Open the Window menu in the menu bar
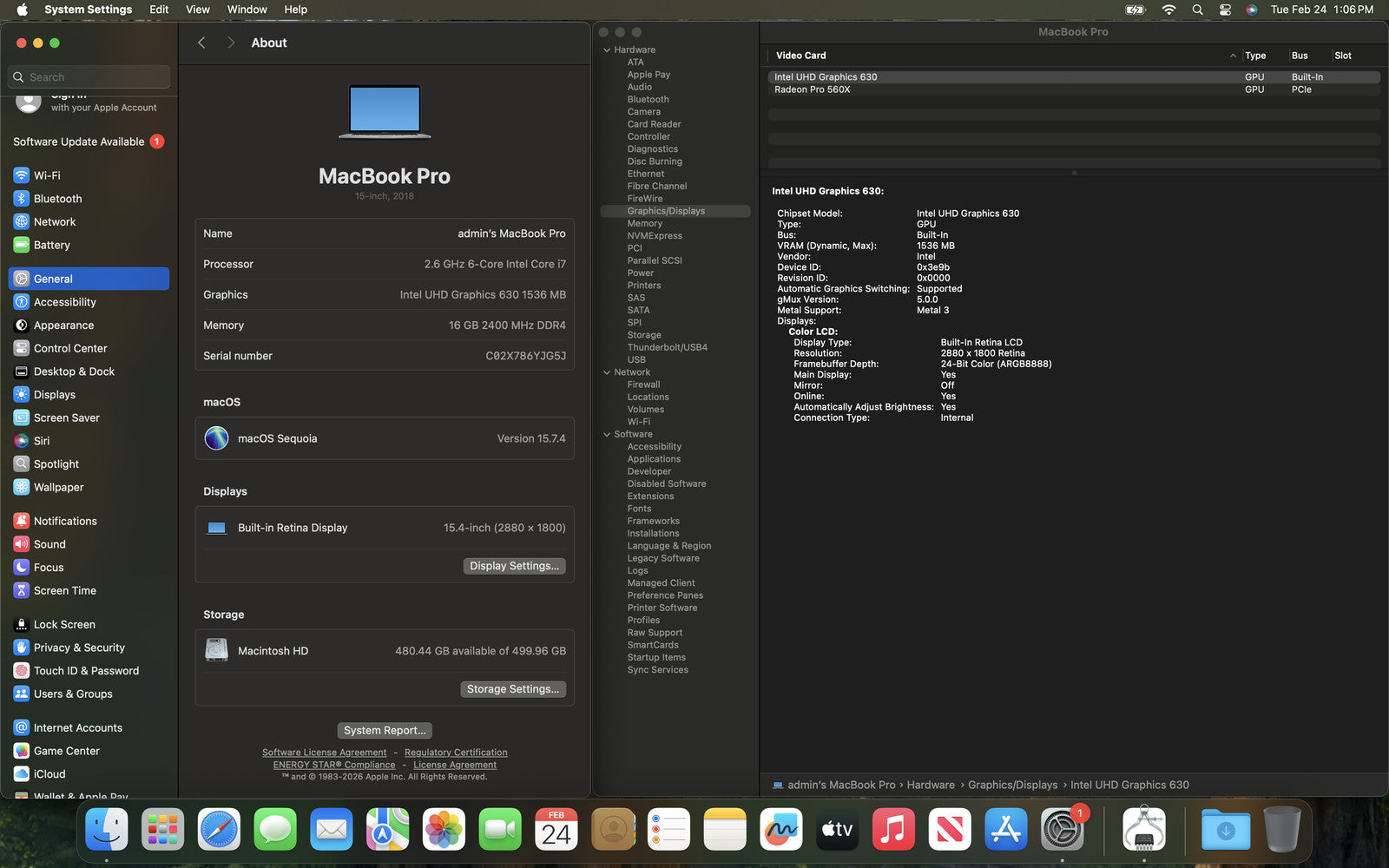 click(247, 10)
